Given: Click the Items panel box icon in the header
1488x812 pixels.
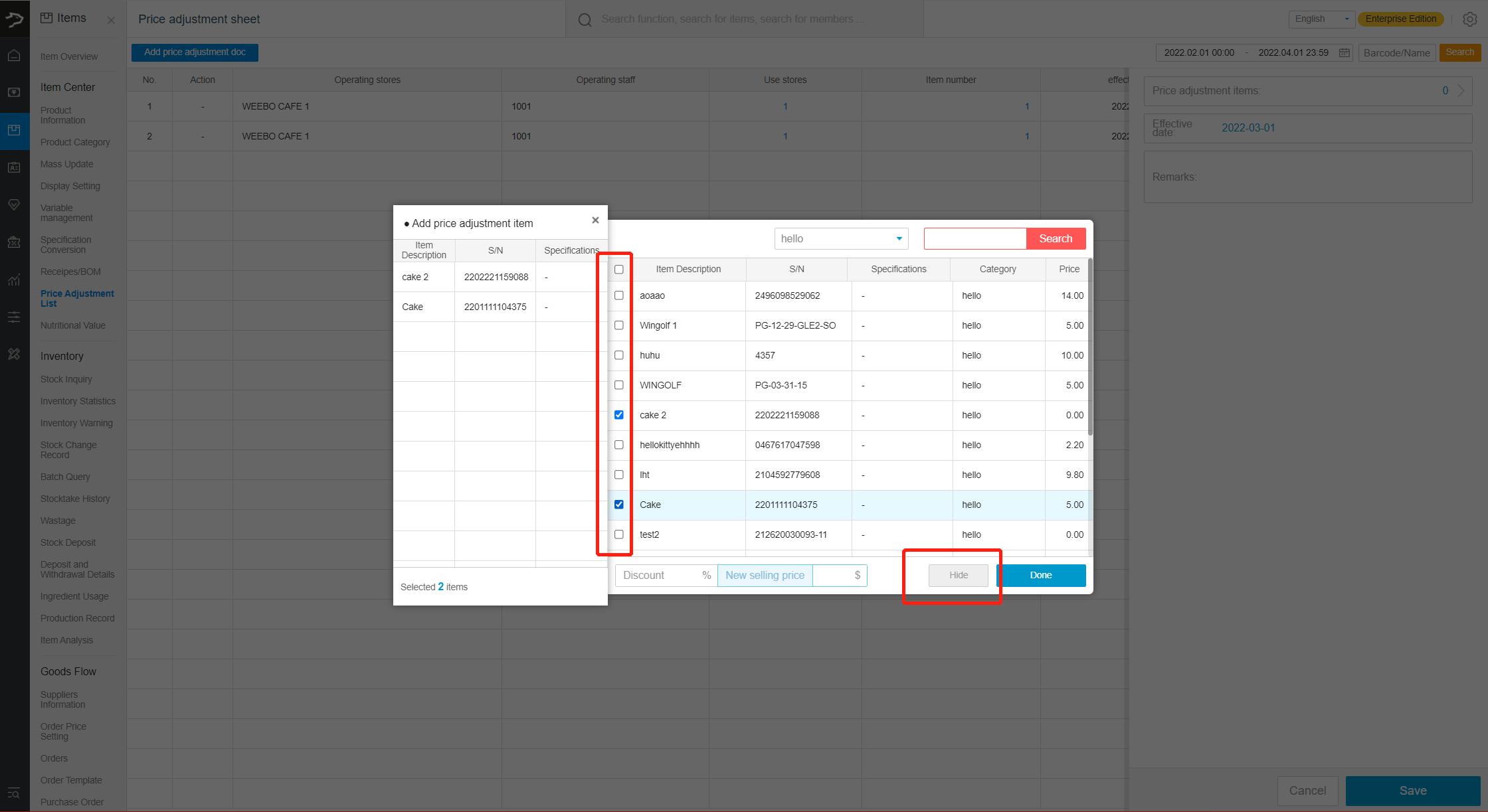Looking at the screenshot, I should (46, 18).
